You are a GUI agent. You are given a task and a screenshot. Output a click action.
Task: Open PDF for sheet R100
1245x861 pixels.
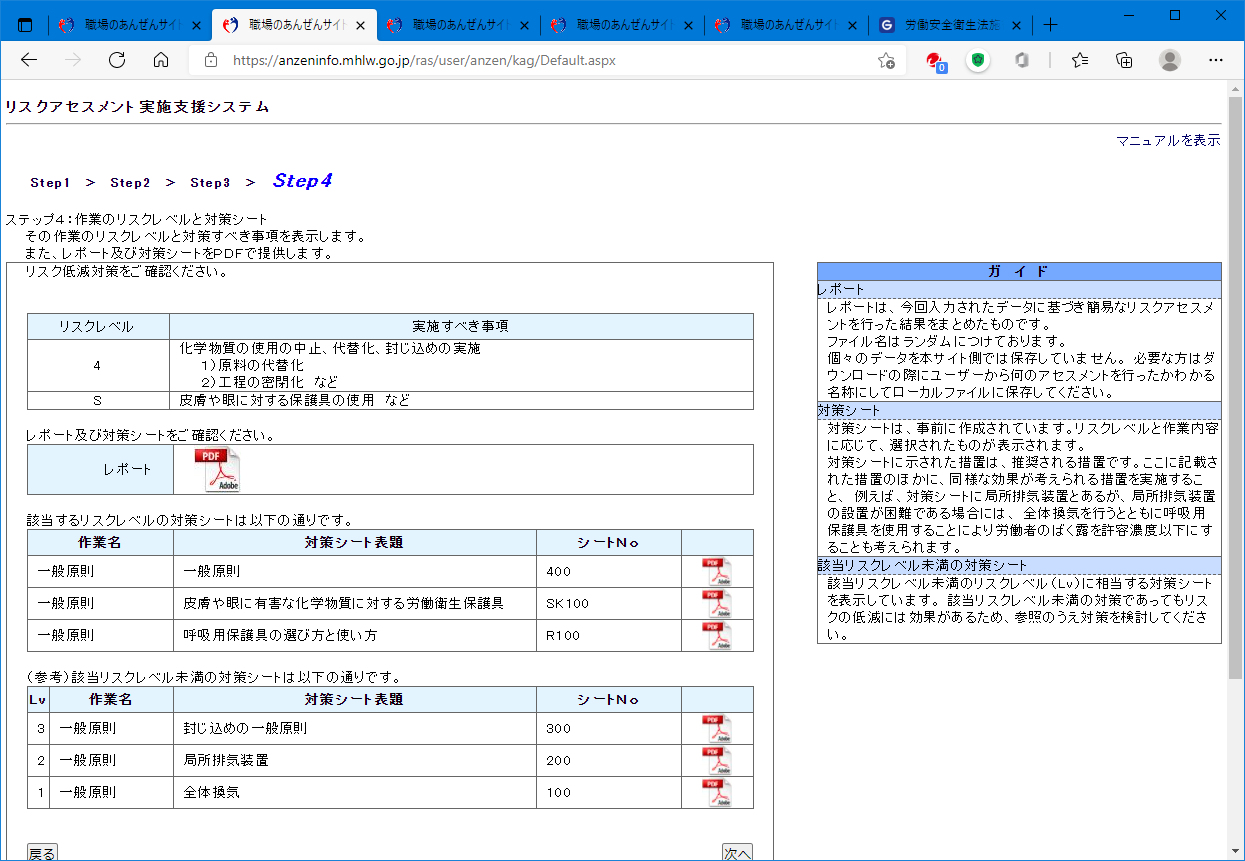(716, 636)
